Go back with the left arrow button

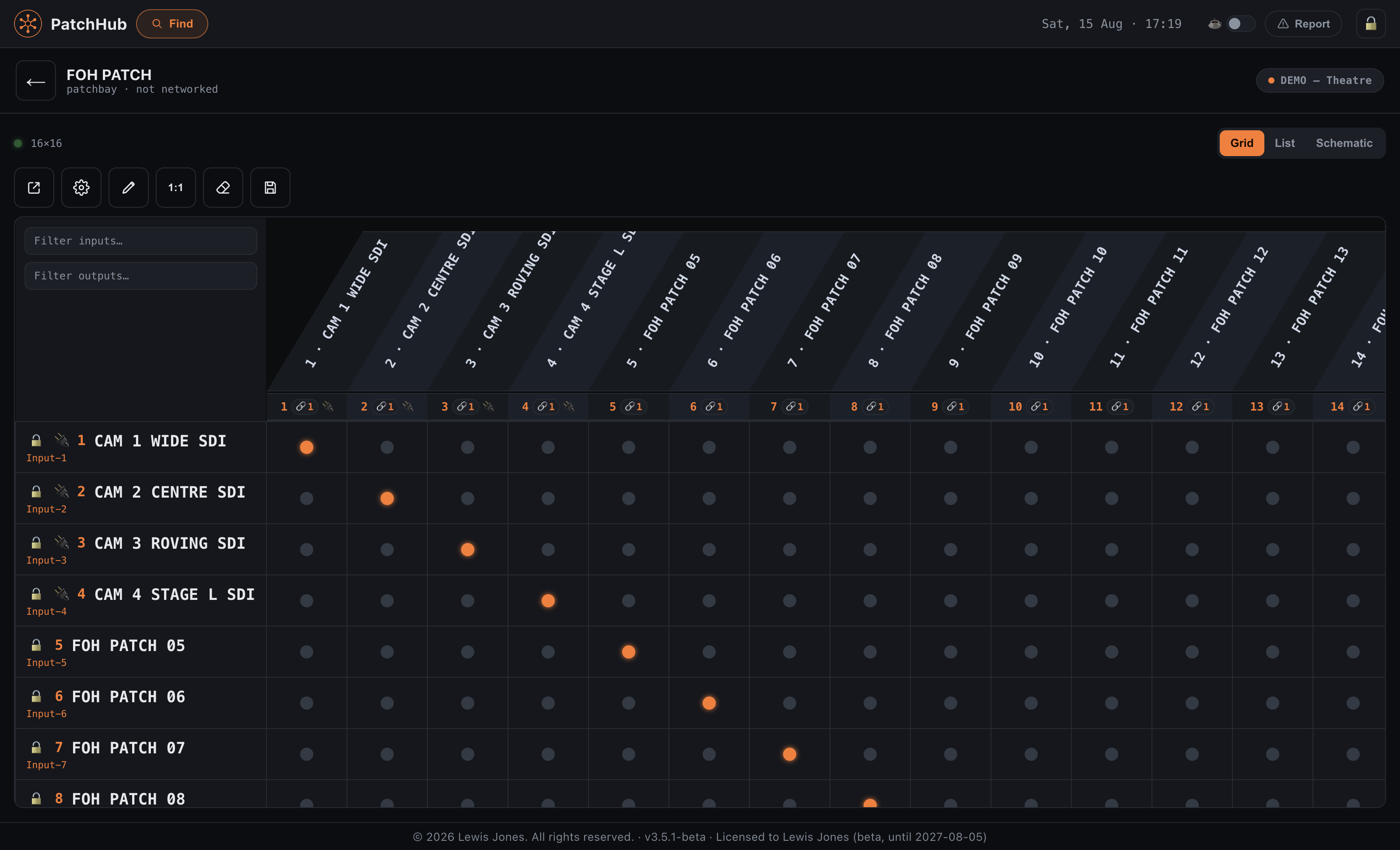36,80
